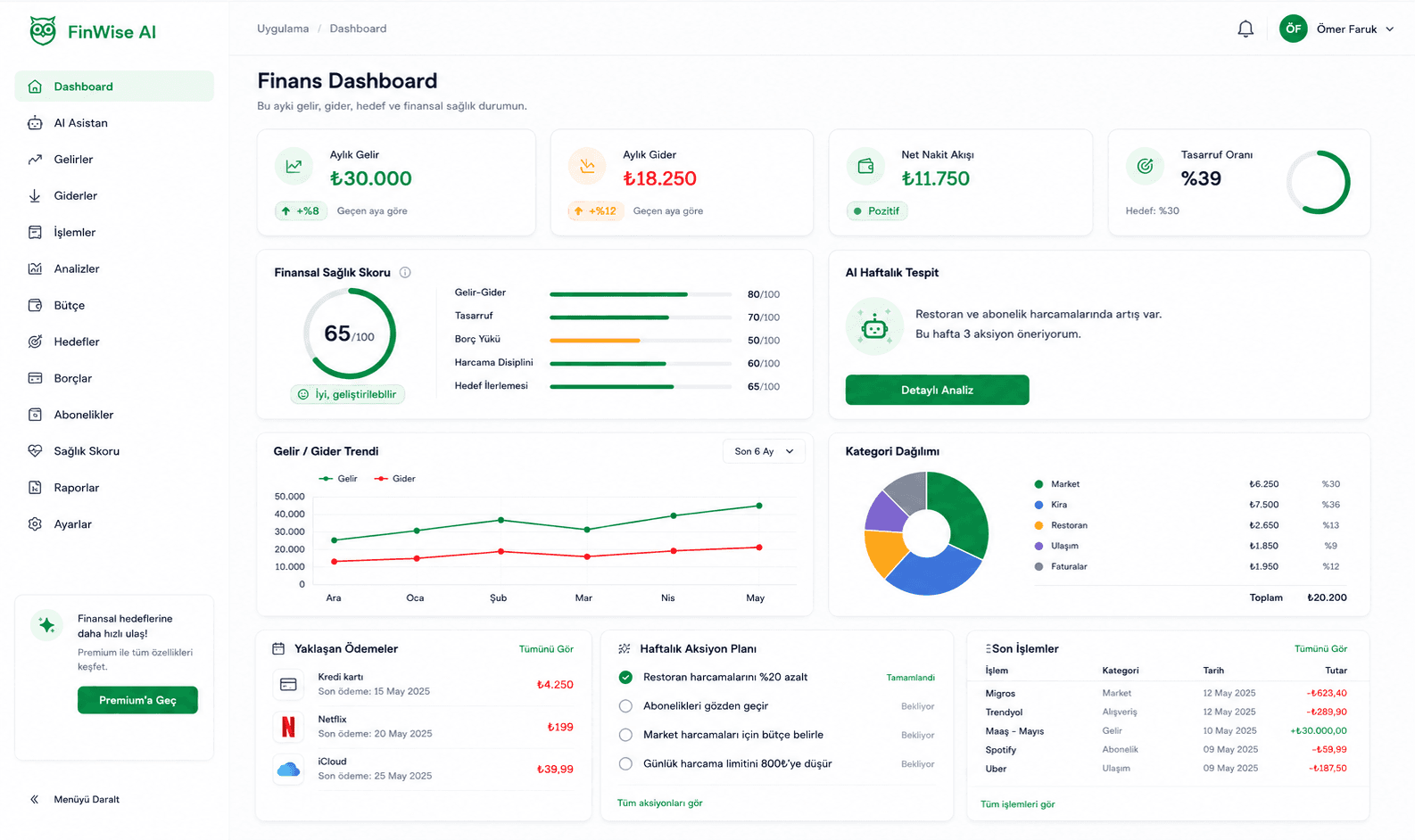Open Tümünü Gör in Son İşlemler

point(1320,649)
